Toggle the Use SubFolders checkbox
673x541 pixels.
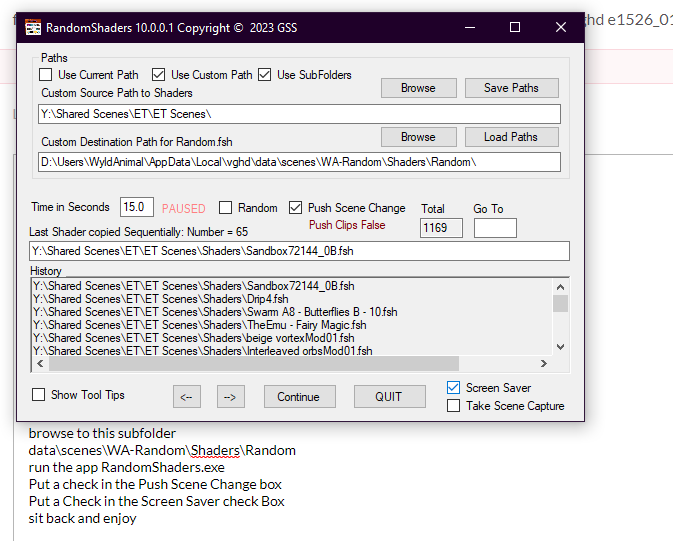pos(265,75)
